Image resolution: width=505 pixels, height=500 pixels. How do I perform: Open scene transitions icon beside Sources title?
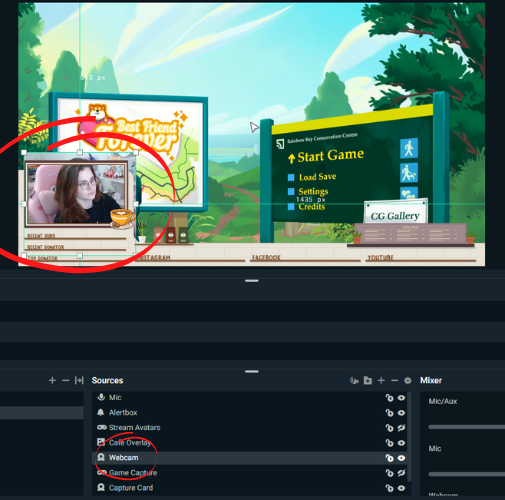79,380
